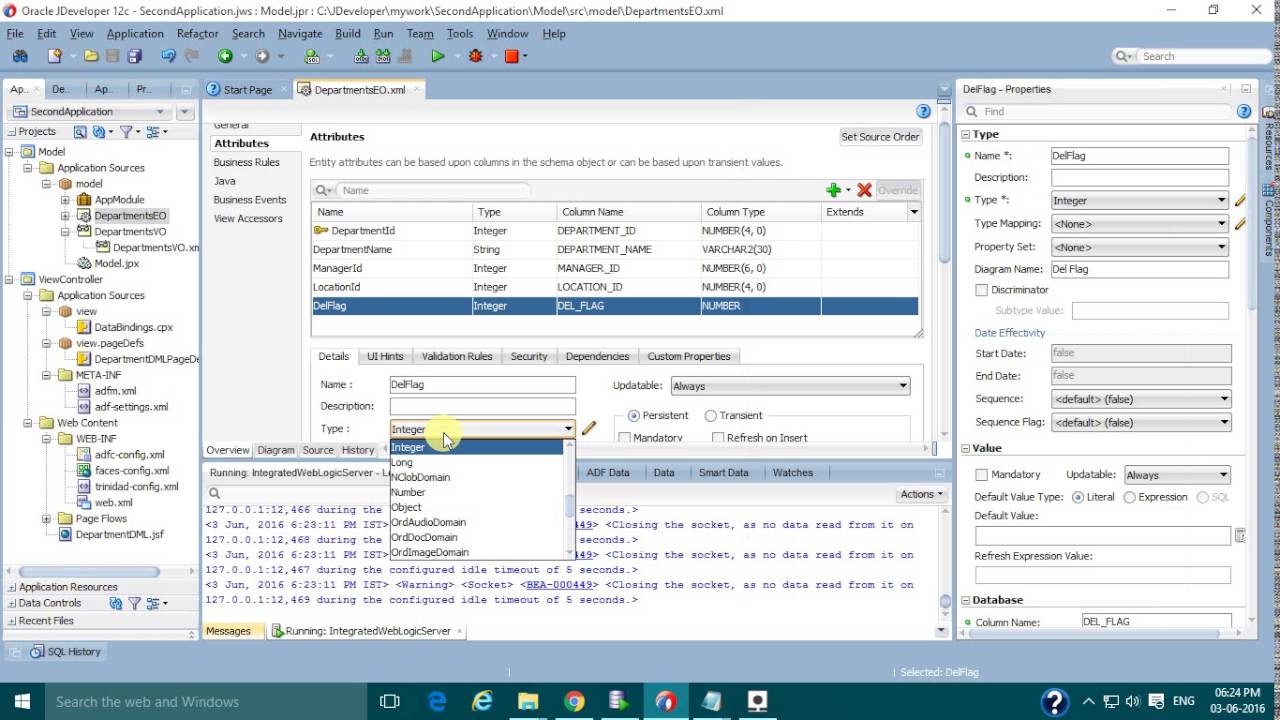Click the red Terminate stop icon
The image size is (1280, 720).
[x=511, y=56]
